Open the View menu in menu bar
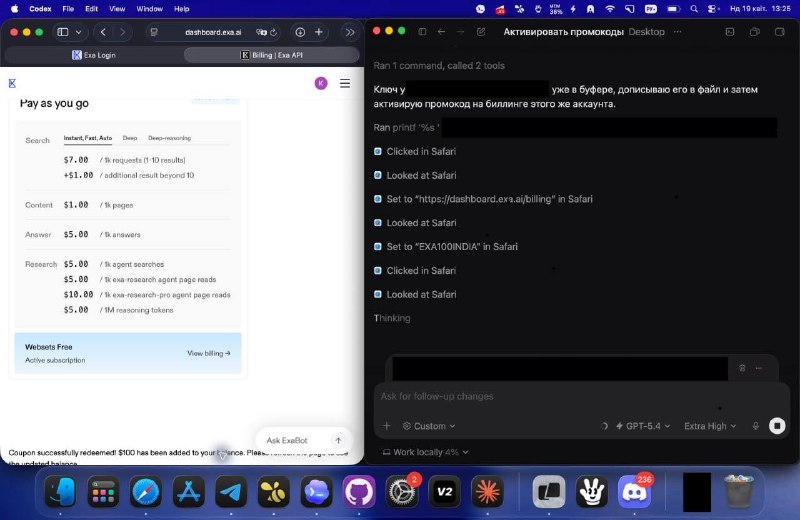 (x=117, y=8)
